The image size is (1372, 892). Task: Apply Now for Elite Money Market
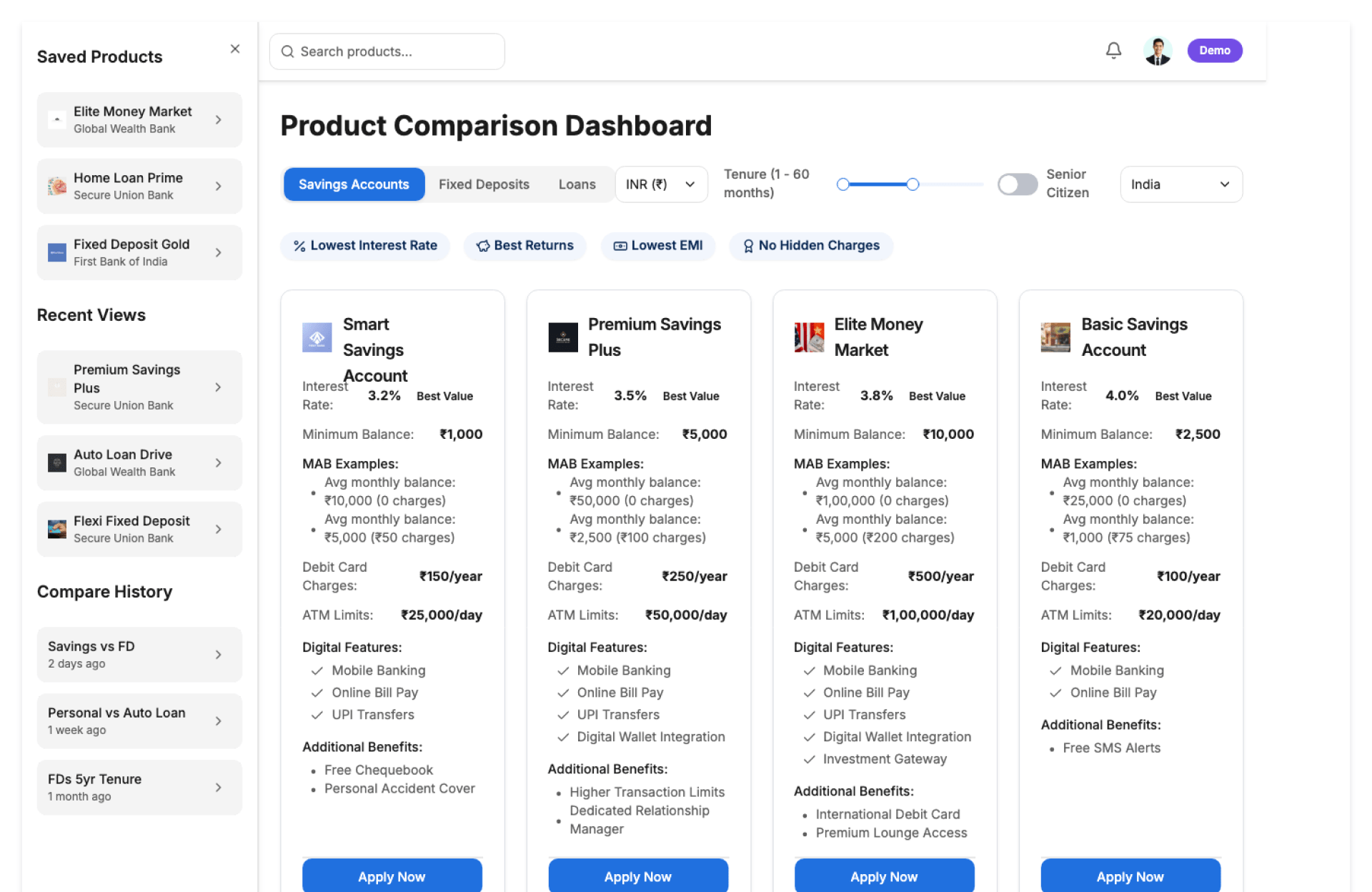coord(884,876)
